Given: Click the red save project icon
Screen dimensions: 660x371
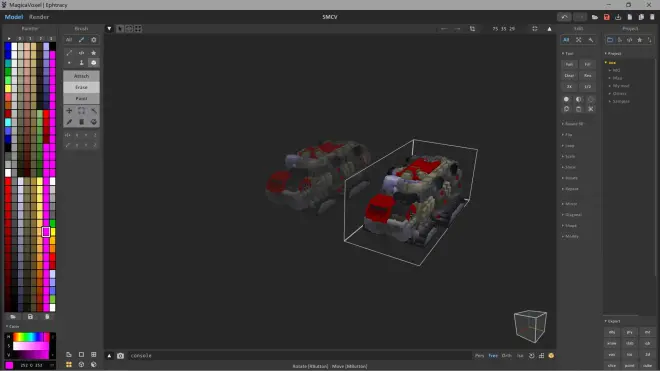Looking at the screenshot, I should click(x=607, y=17).
